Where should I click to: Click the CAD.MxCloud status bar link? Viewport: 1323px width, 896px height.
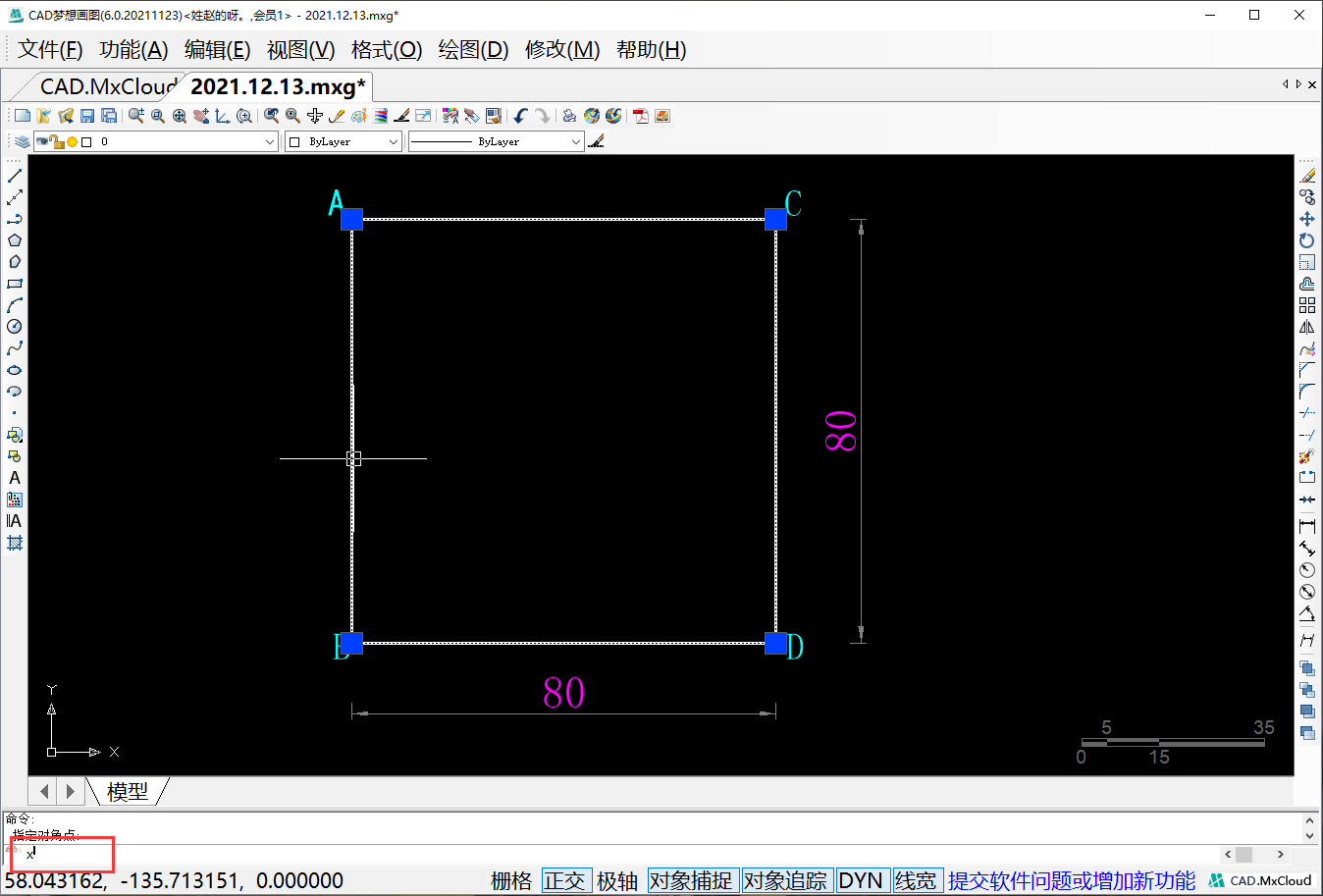point(1260,880)
